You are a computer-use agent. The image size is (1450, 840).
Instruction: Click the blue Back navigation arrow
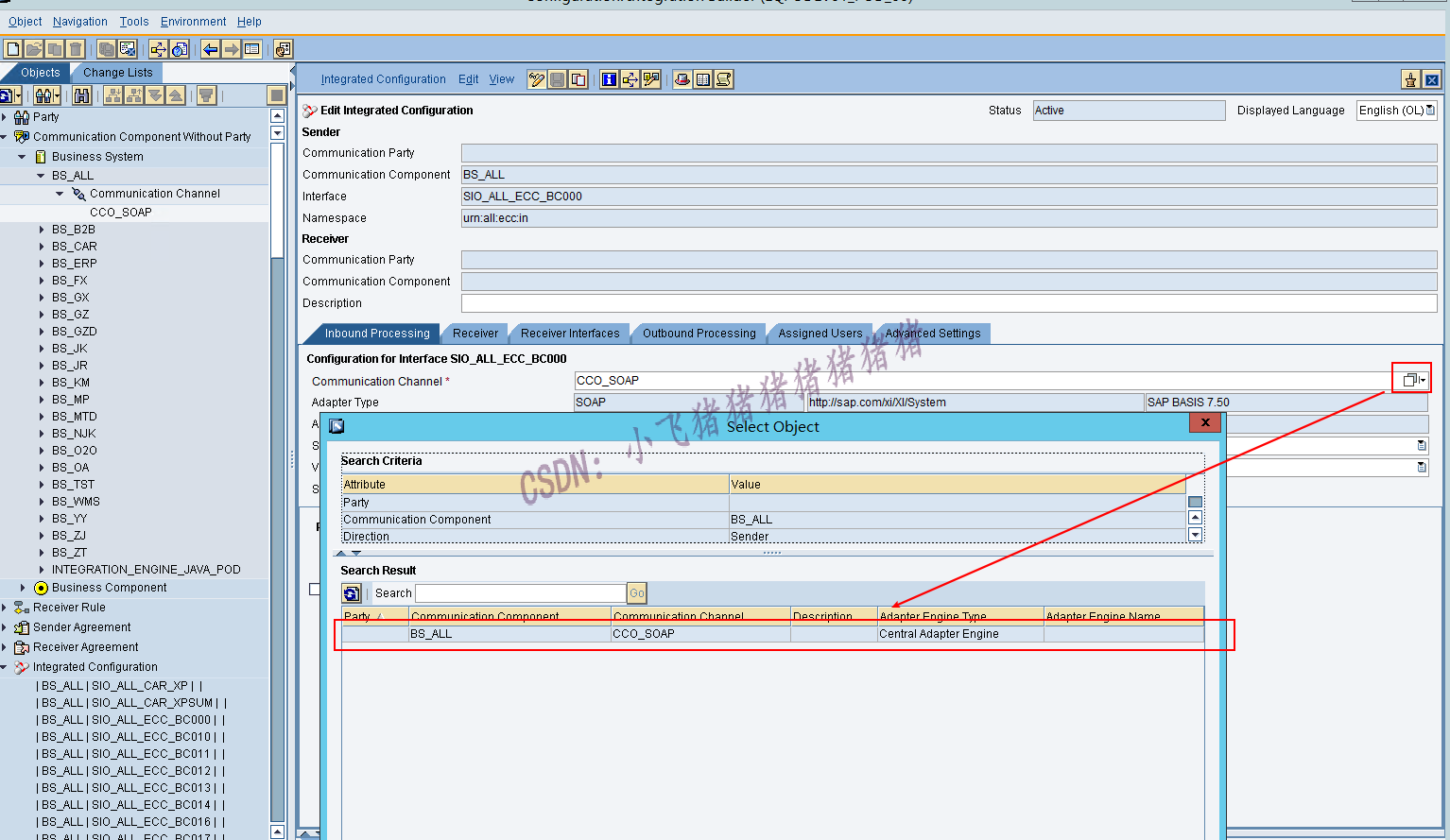(x=210, y=48)
